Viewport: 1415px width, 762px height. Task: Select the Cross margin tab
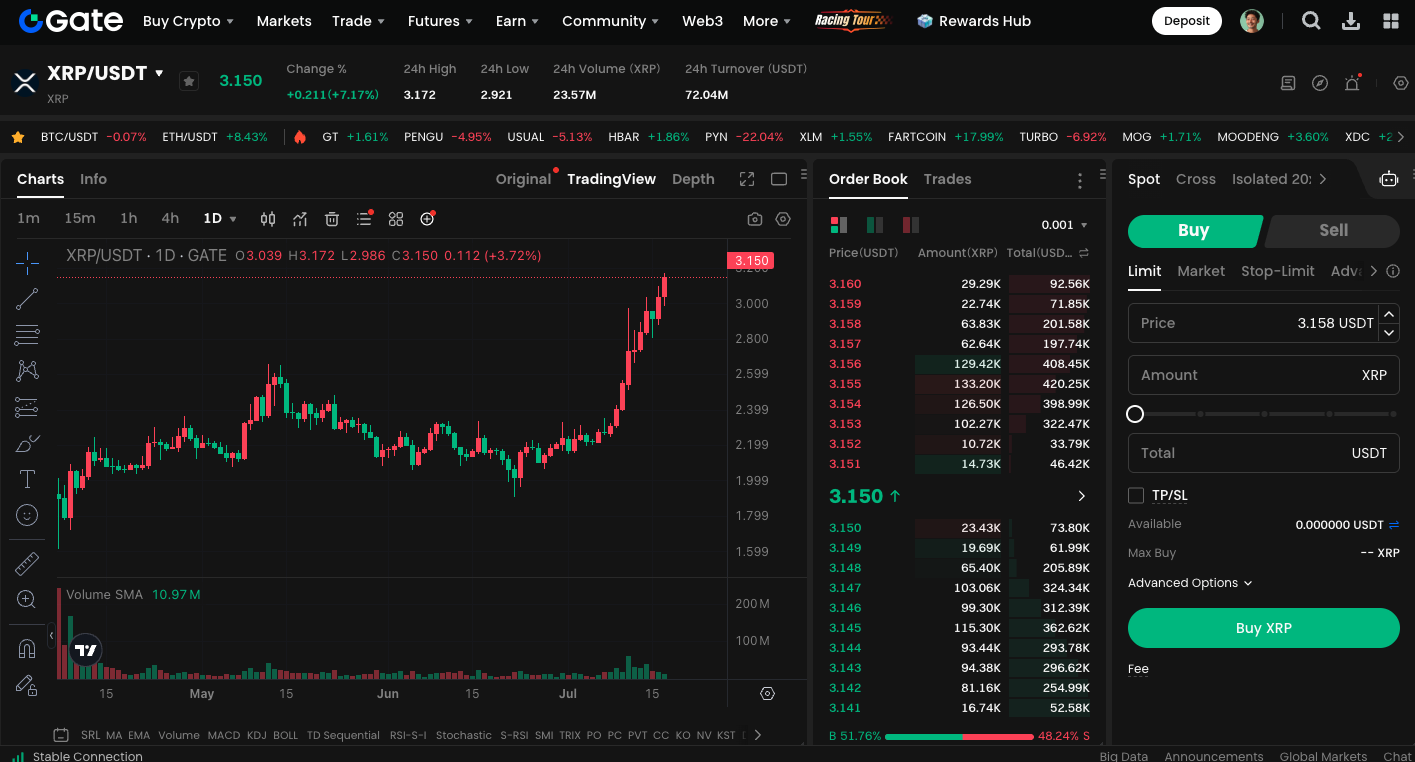click(x=1196, y=179)
